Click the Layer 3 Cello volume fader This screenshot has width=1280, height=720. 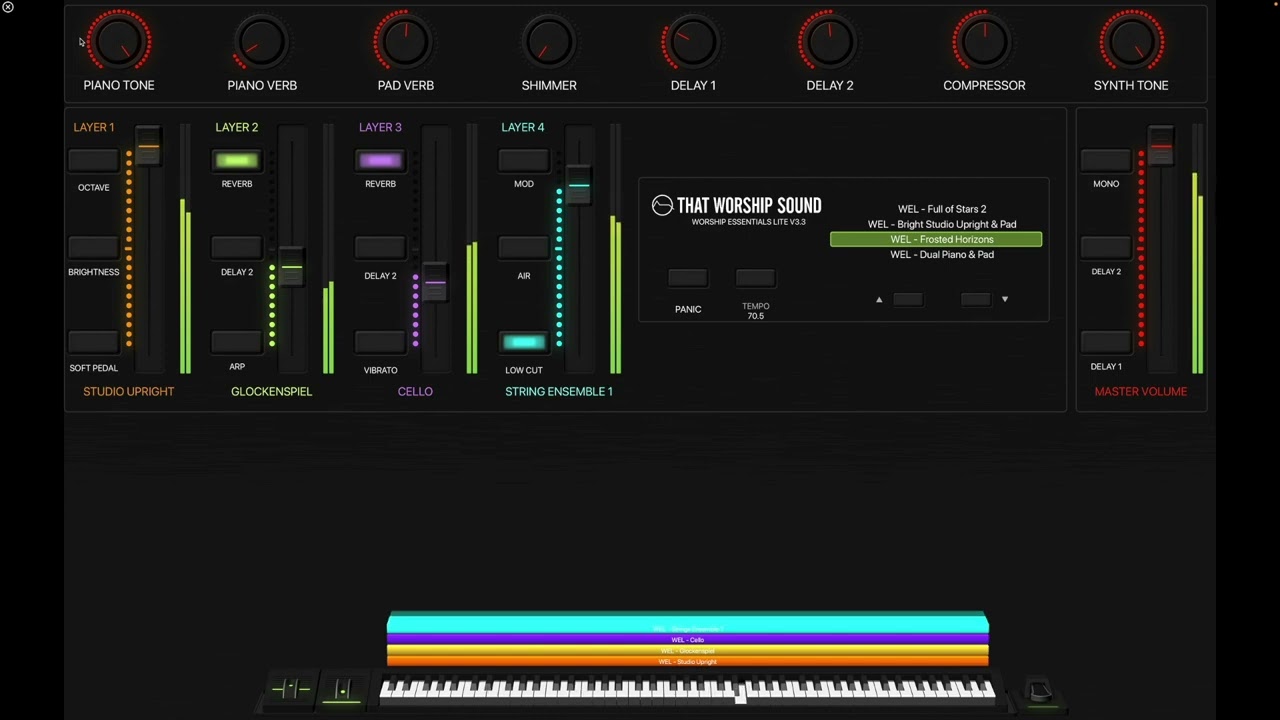(x=435, y=283)
